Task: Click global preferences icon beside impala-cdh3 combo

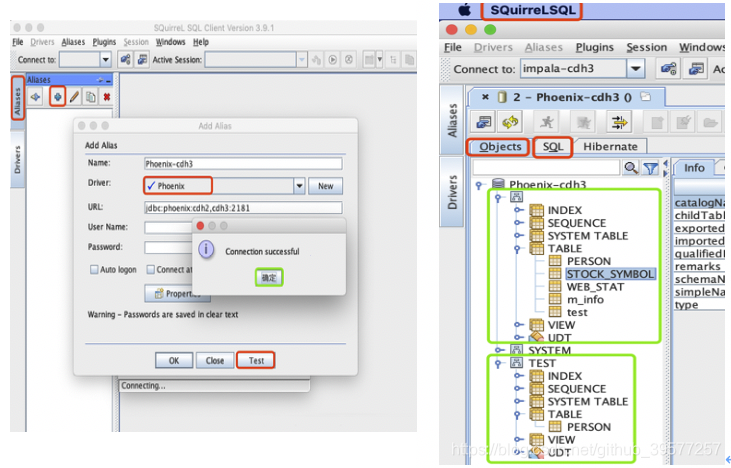Action: [x=669, y=69]
